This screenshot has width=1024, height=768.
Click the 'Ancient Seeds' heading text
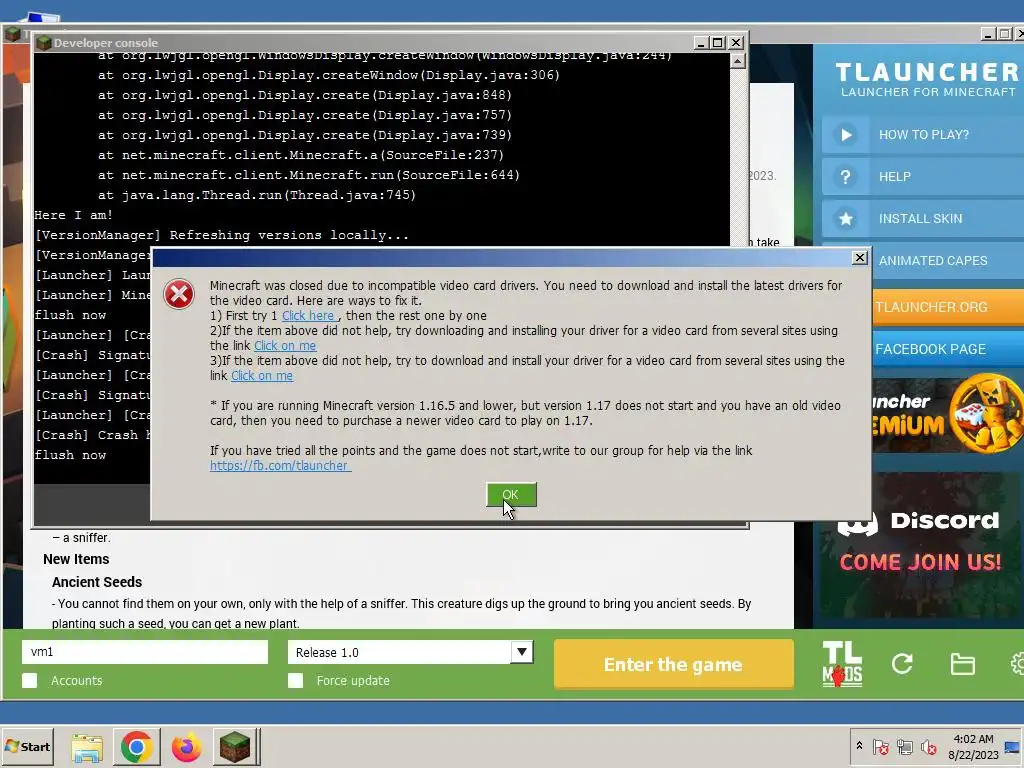pyautogui.click(x=97, y=582)
